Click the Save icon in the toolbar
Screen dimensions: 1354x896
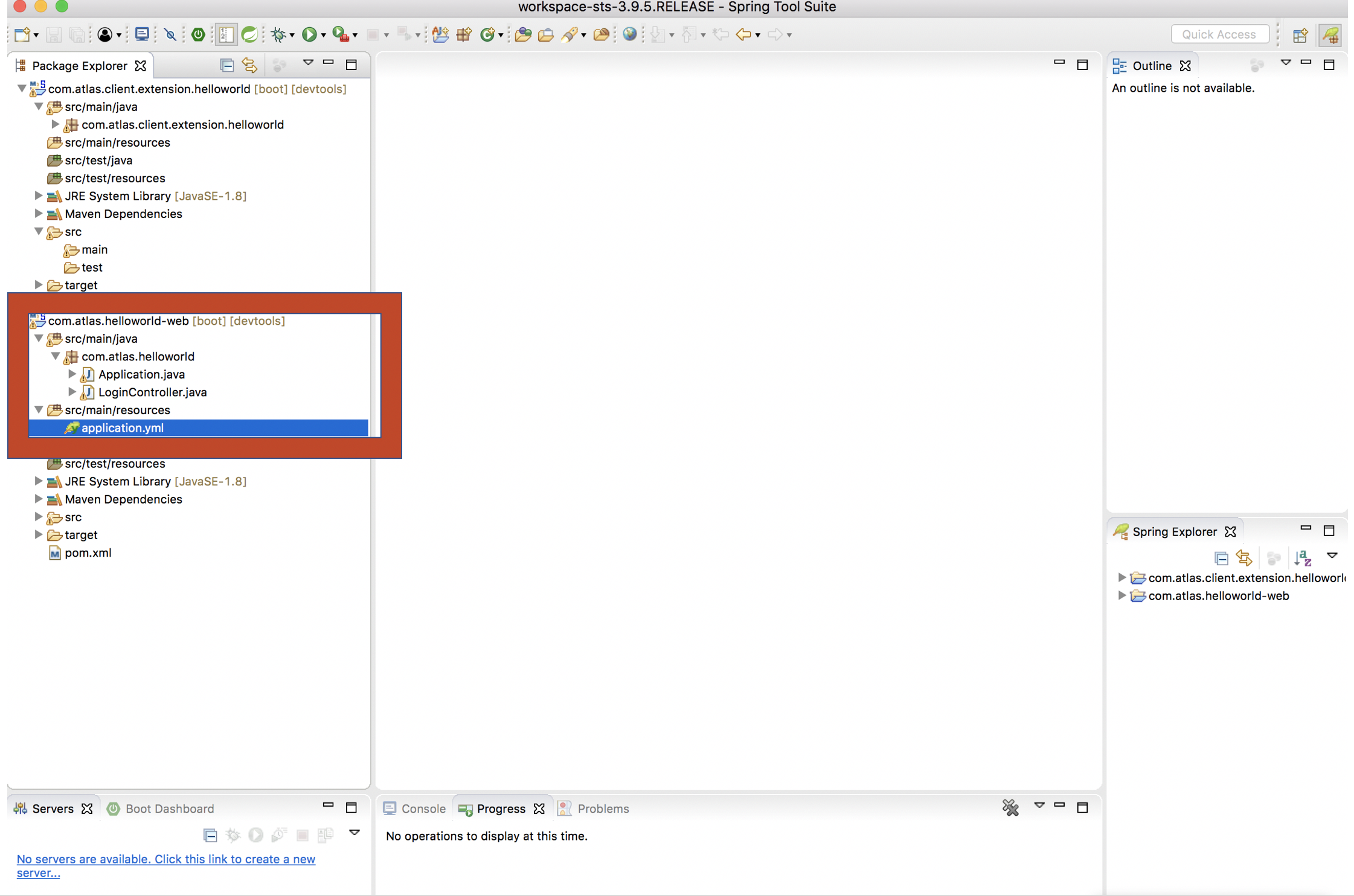point(54,34)
